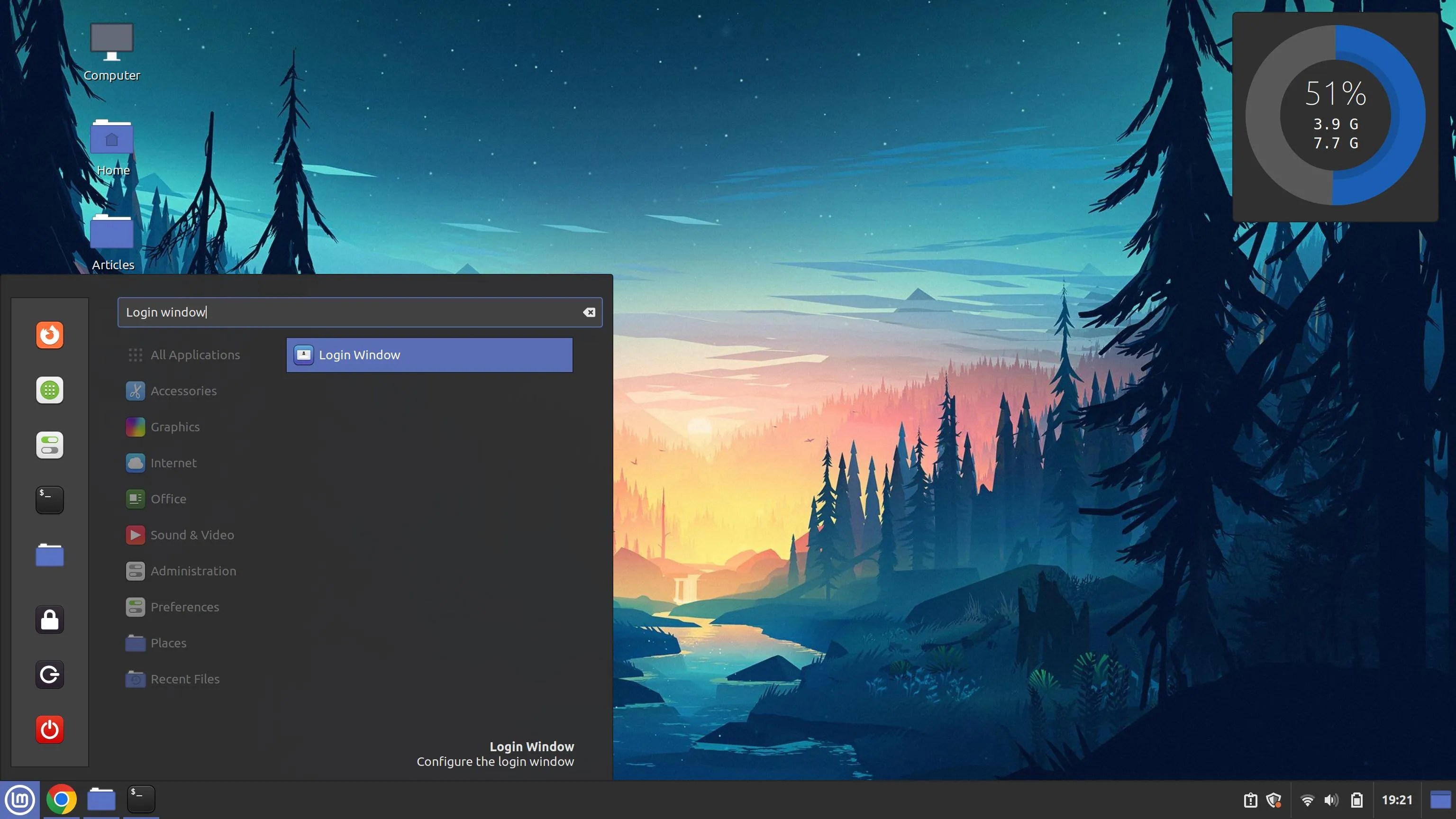
Task: Launch Firefox from the menu sidebar
Action: [x=49, y=335]
